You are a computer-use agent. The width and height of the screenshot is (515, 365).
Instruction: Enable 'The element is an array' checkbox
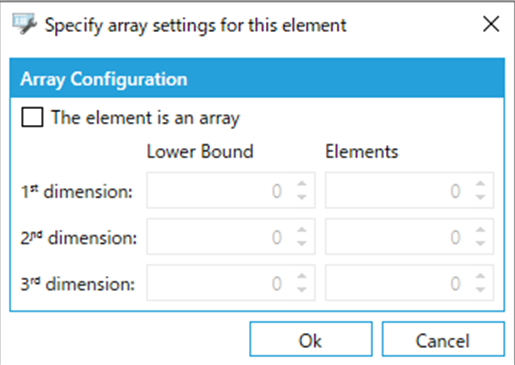click(32, 117)
